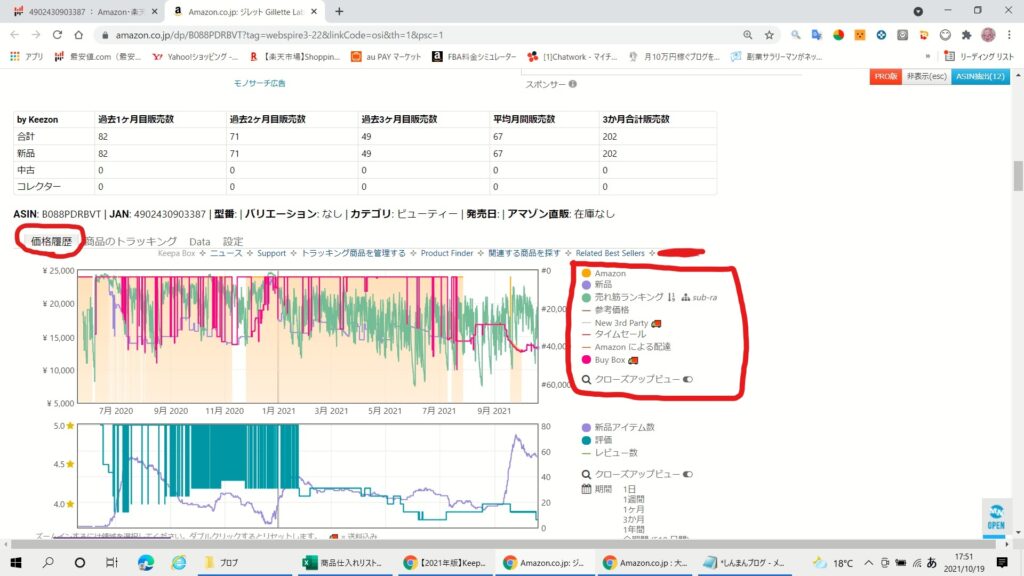This screenshot has width=1024, height=576.
Task: Open a new browser tab
Action: [339, 11]
